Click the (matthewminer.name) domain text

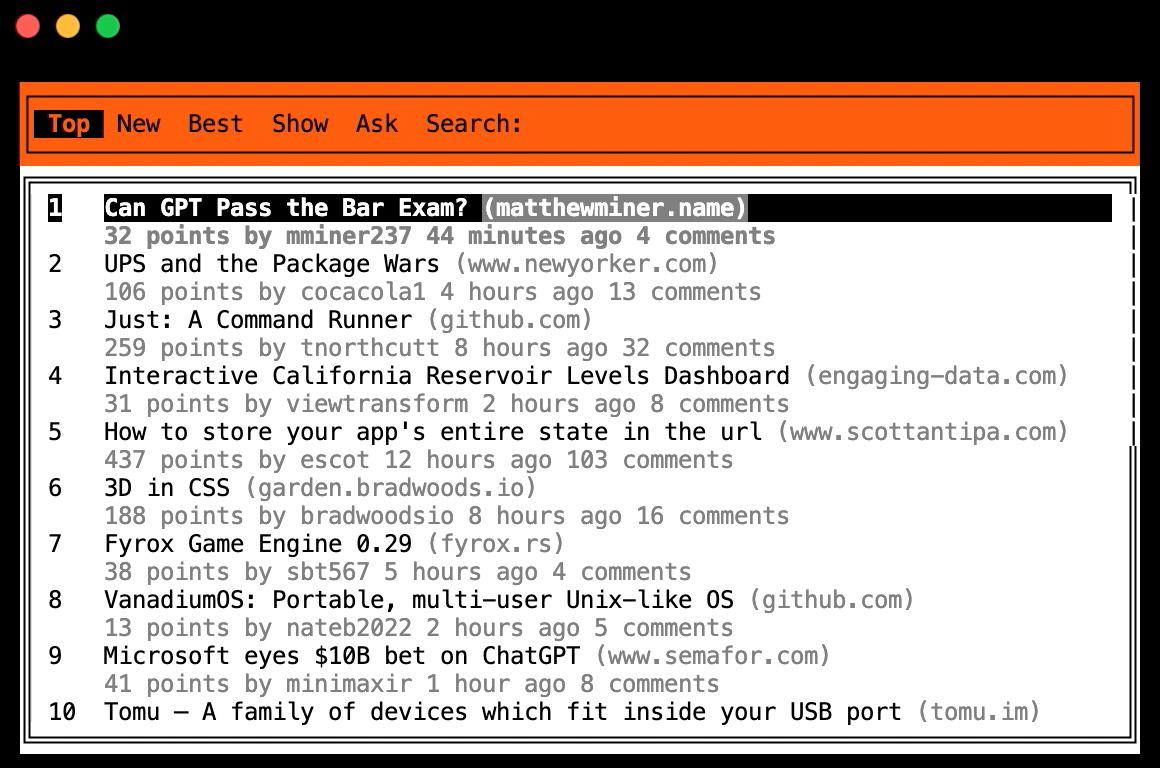point(615,208)
